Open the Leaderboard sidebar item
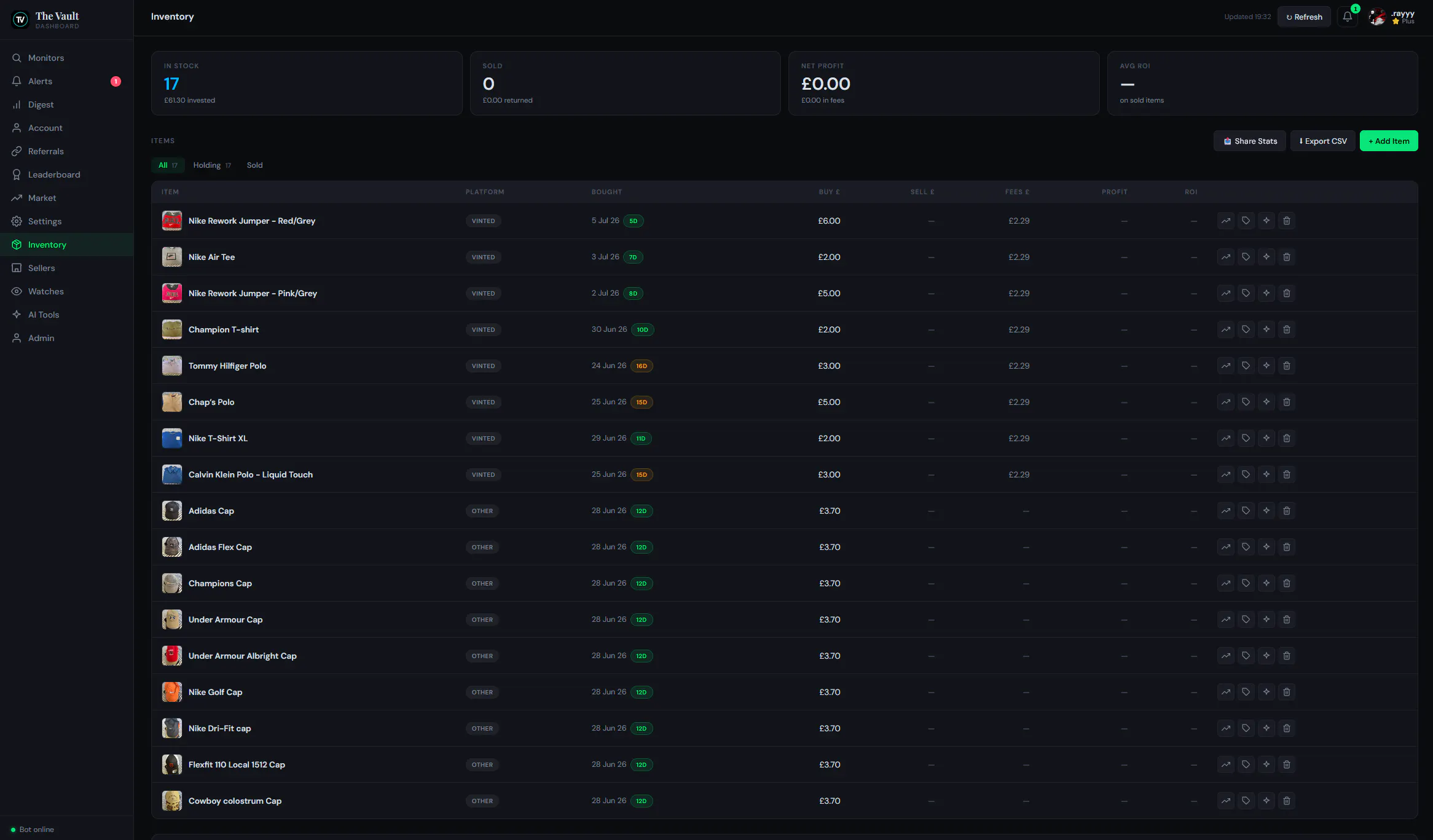Viewport: 1433px width, 840px height. point(66,175)
